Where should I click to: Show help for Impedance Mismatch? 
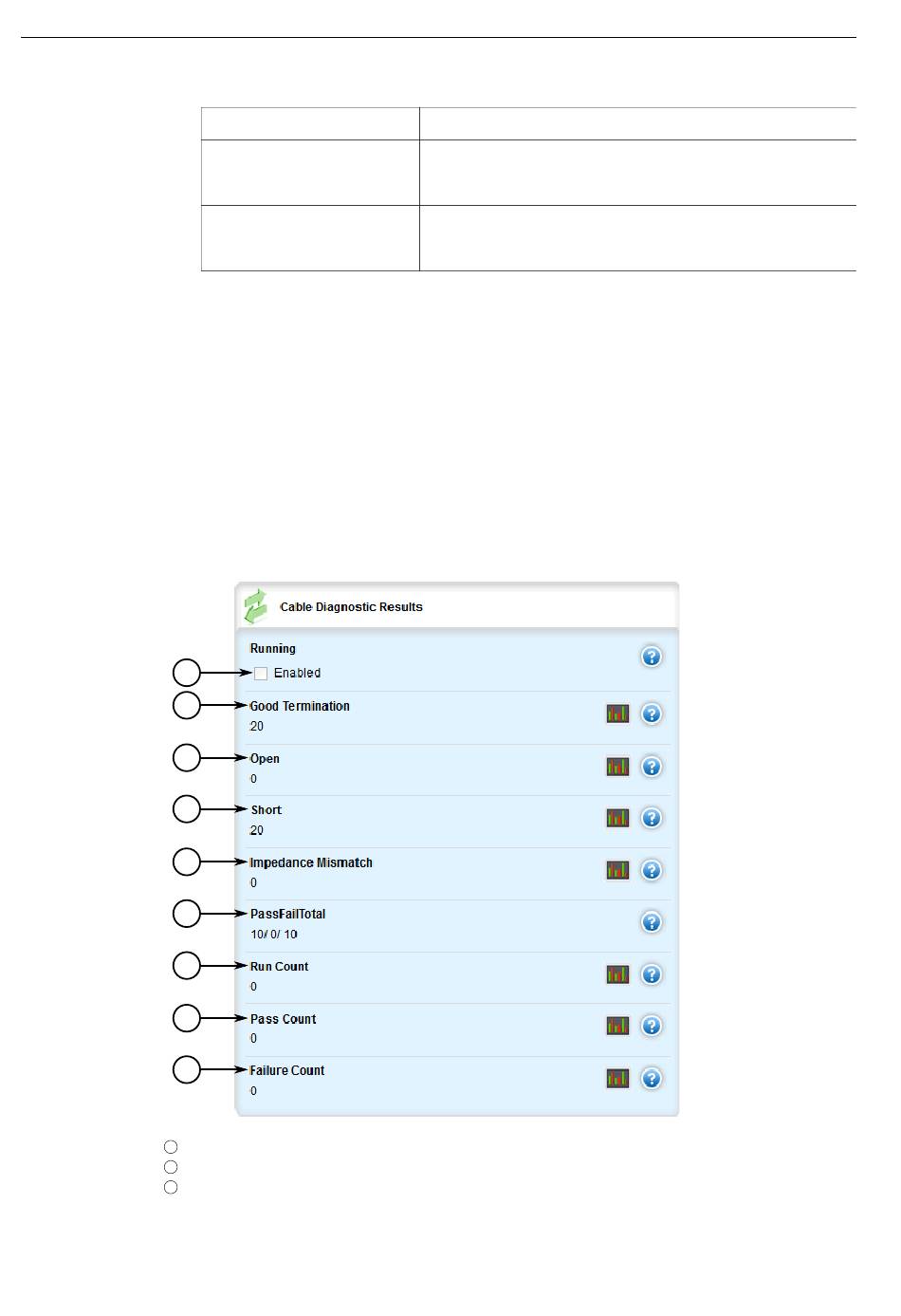click(652, 870)
